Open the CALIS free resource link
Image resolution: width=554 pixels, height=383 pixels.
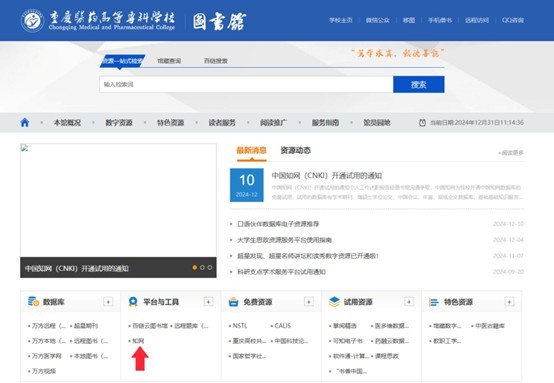(282, 326)
